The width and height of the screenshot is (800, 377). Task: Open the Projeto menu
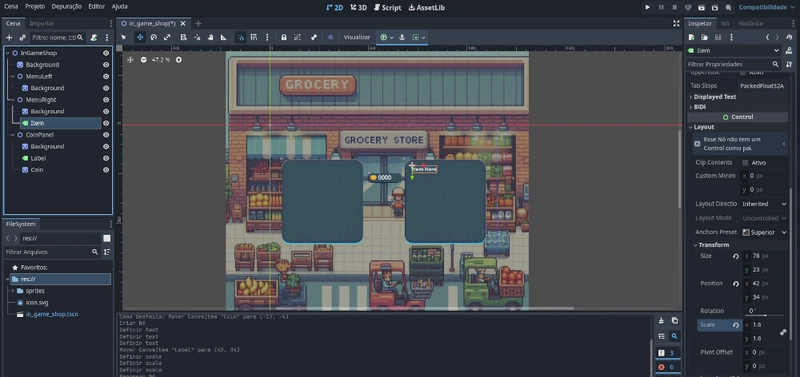point(35,7)
